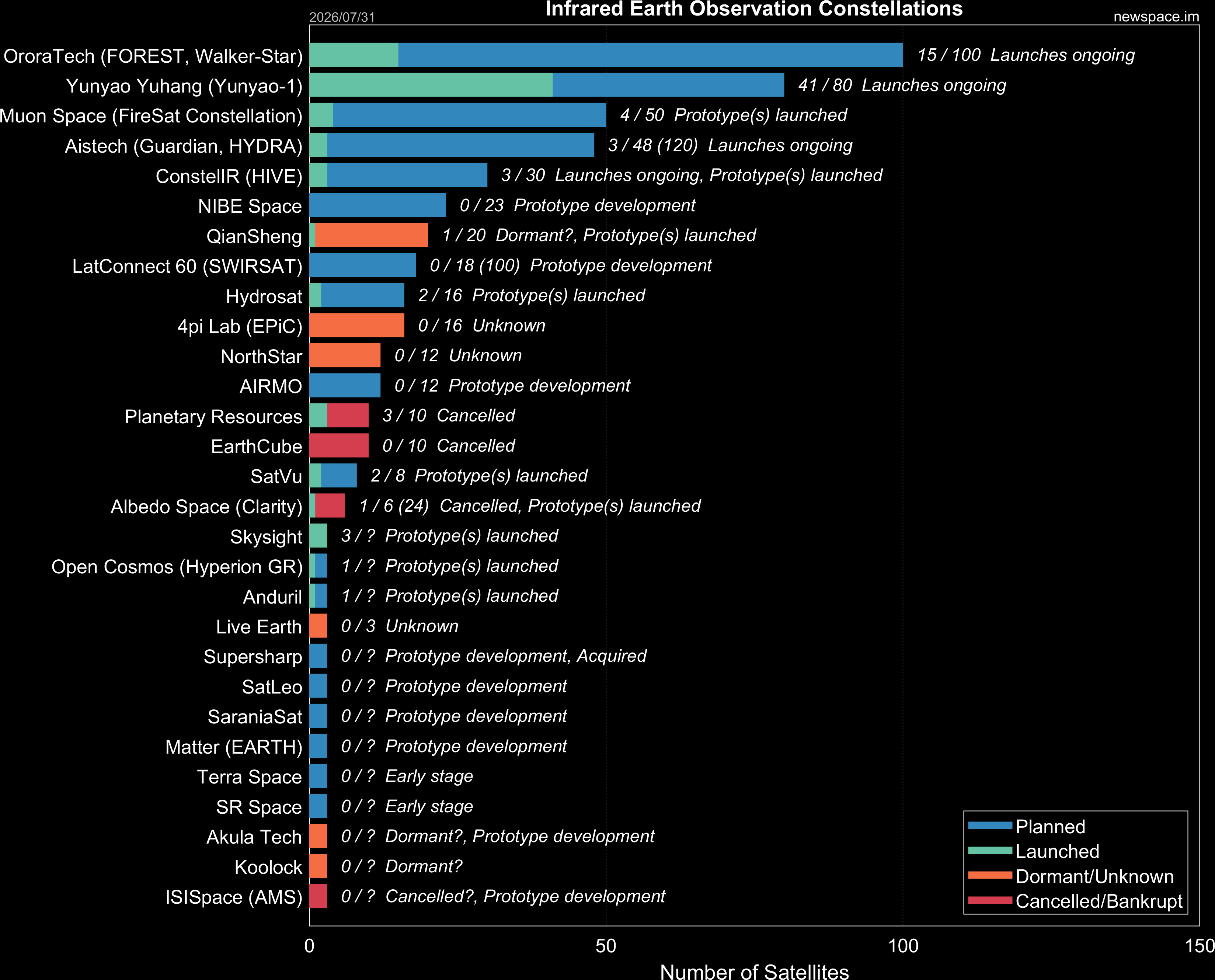Click the 'Skysight' row label
The image size is (1215, 980).
(267, 537)
